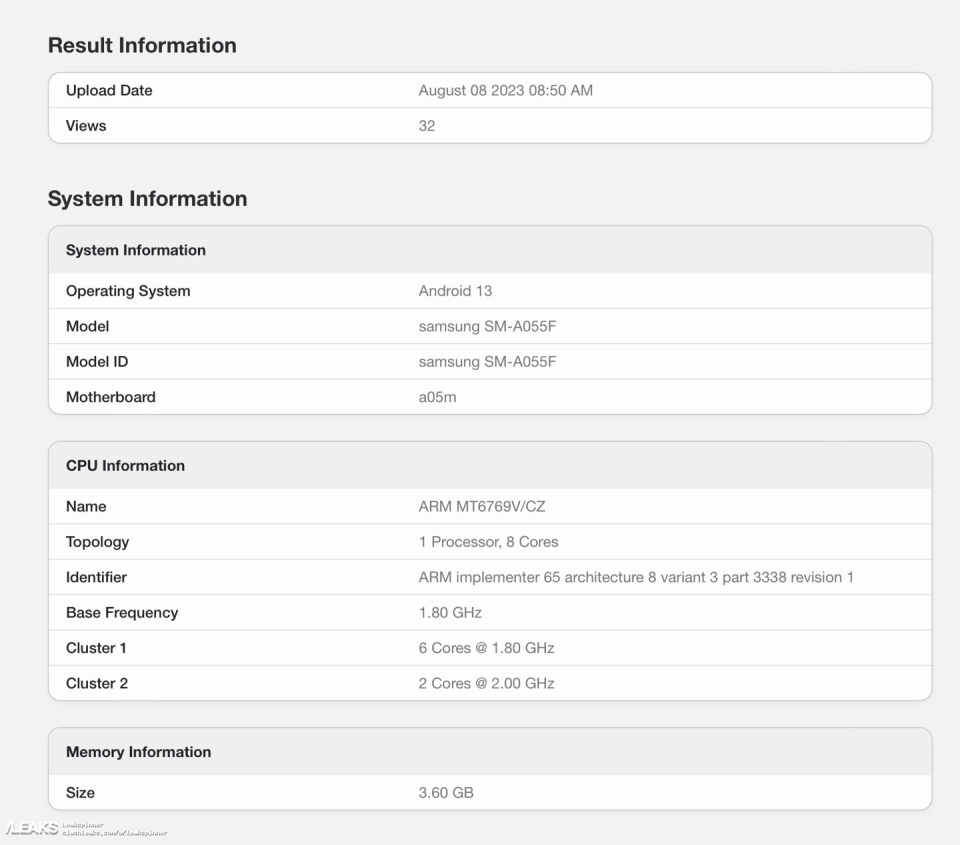Click Cluster 2 value 2 Cores @ 2.00 GHz
The width and height of the screenshot is (960, 845).
[486, 683]
